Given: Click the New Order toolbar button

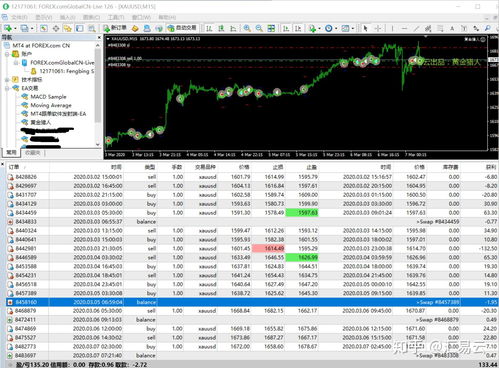Looking at the screenshot, I should (115, 28).
